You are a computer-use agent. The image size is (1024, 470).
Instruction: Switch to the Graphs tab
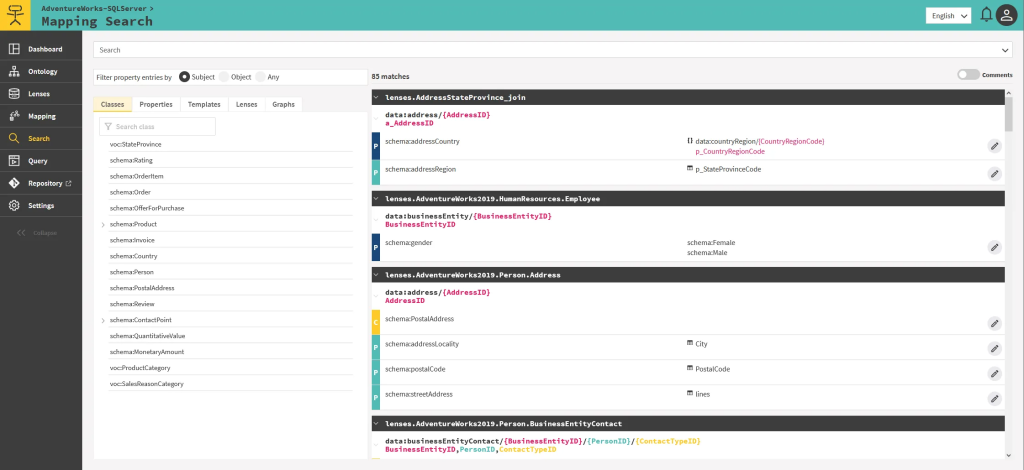[283, 104]
